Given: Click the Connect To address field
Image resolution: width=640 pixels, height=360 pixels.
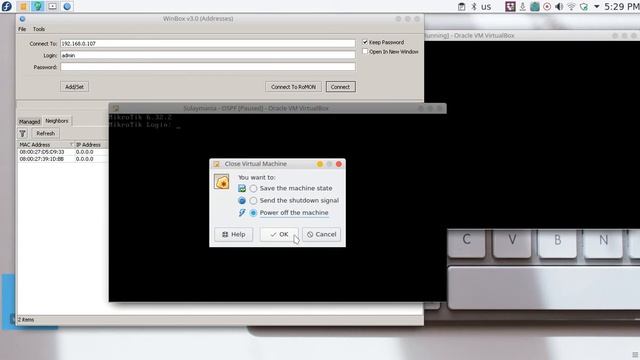Looking at the screenshot, I should pyautogui.click(x=208, y=43).
